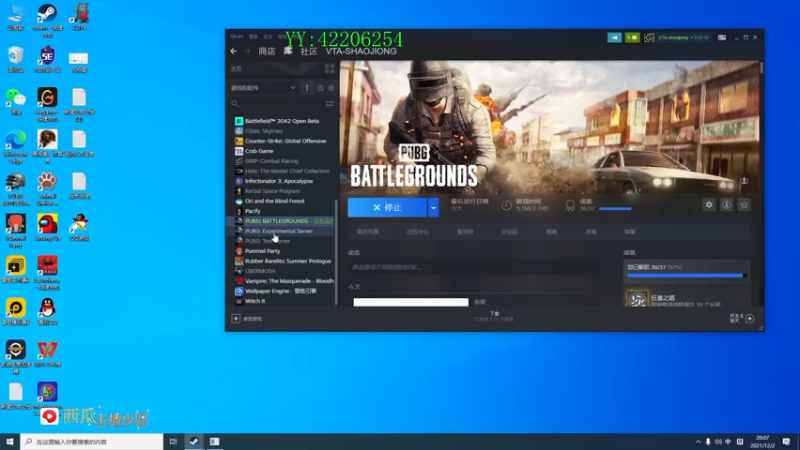Open the 指南 guides link
The image size is (800, 450).
(x=552, y=232)
